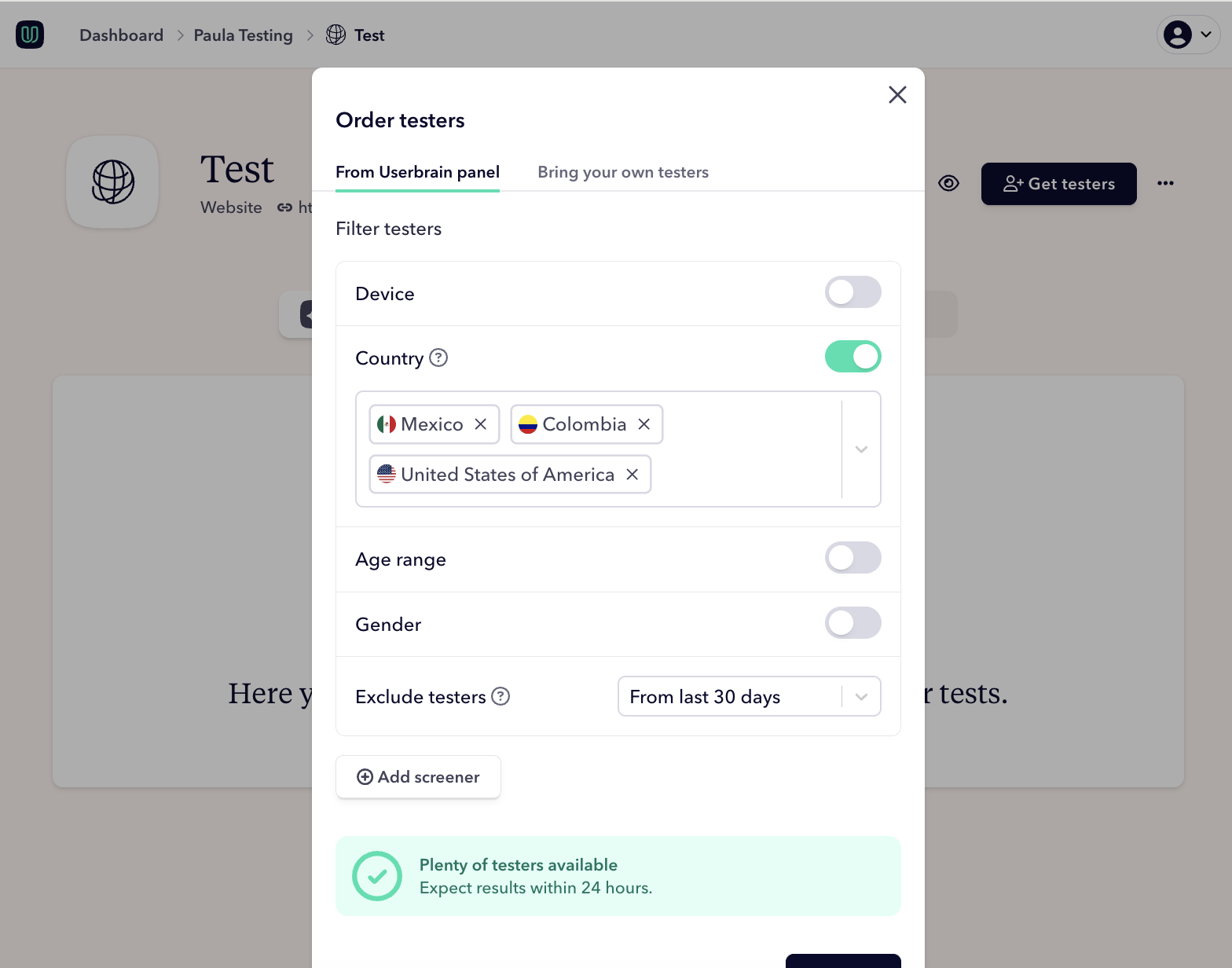The image size is (1232, 968).
Task: Open the preview with the eye icon
Action: 948,183
